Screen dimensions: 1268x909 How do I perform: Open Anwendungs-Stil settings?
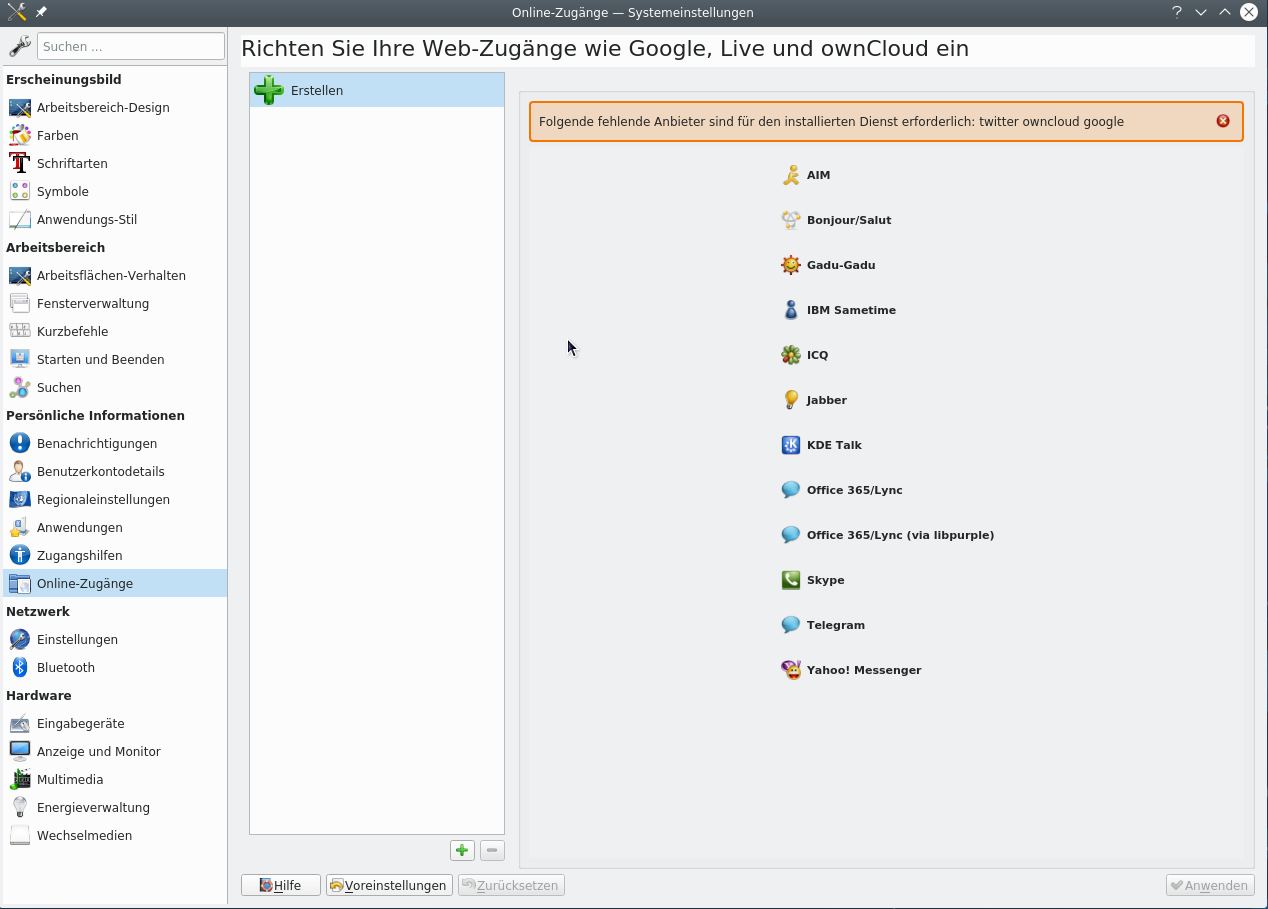[115, 219]
